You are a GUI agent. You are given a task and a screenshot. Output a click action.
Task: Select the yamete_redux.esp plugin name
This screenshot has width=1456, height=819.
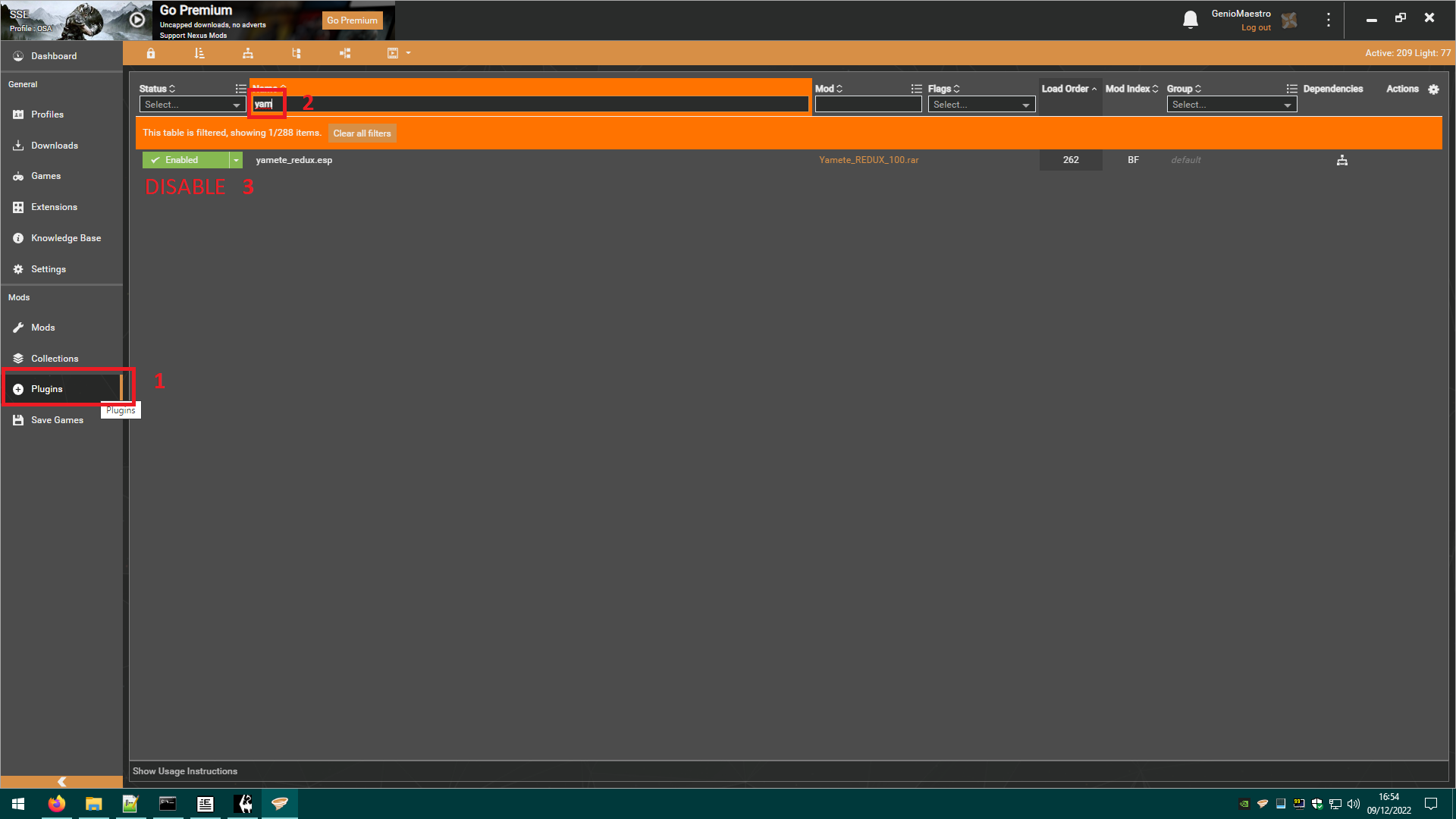[x=294, y=160]
